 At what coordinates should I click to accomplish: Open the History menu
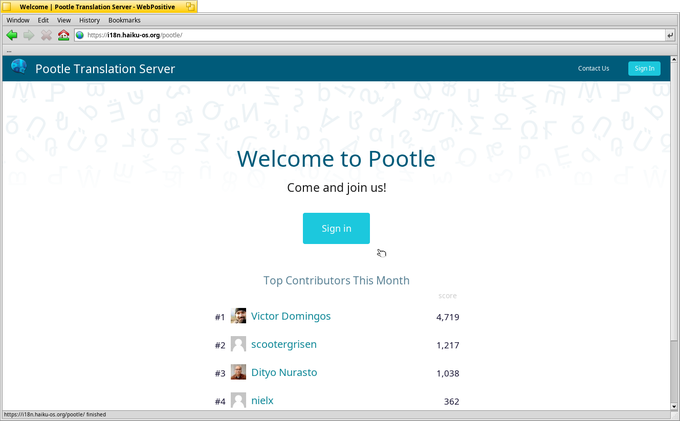89,20
